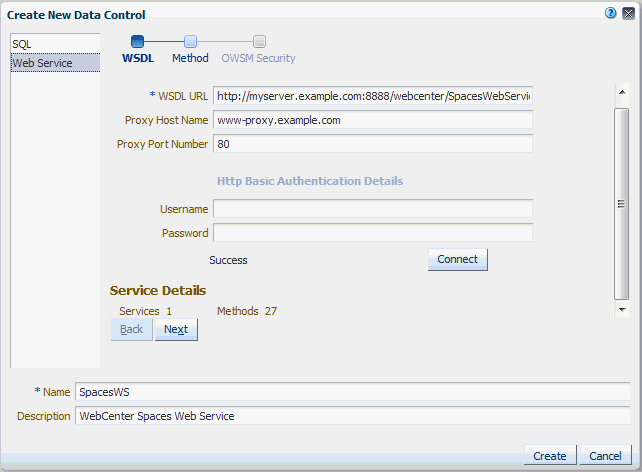Click the Proxy Host Name field

(373, 120)
